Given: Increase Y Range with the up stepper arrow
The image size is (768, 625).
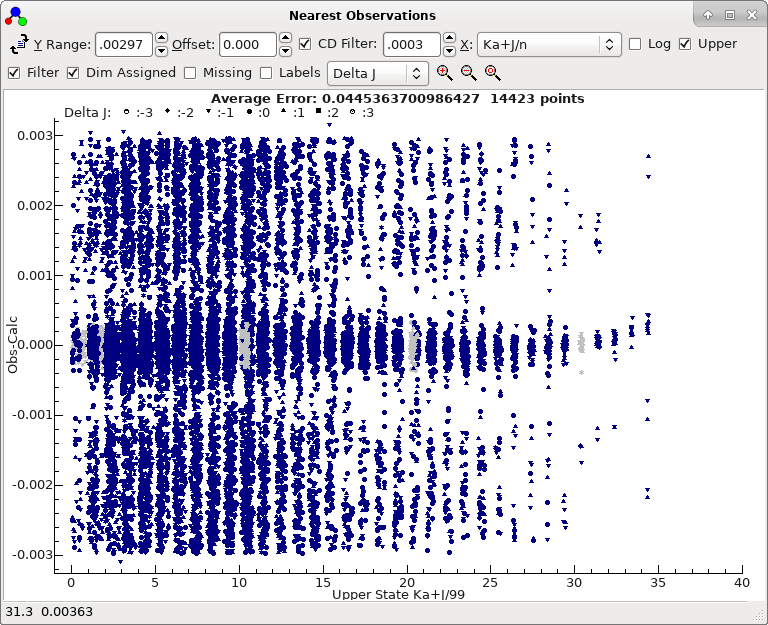Looking at the screenshot, I should (161, 38).
